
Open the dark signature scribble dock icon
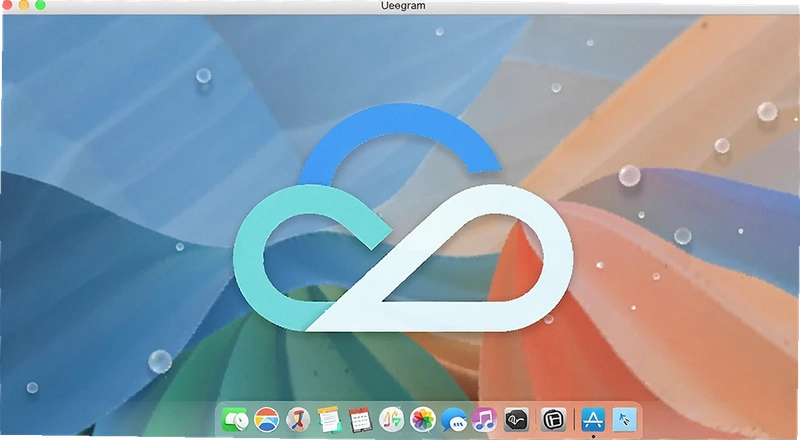coord(516,420)
